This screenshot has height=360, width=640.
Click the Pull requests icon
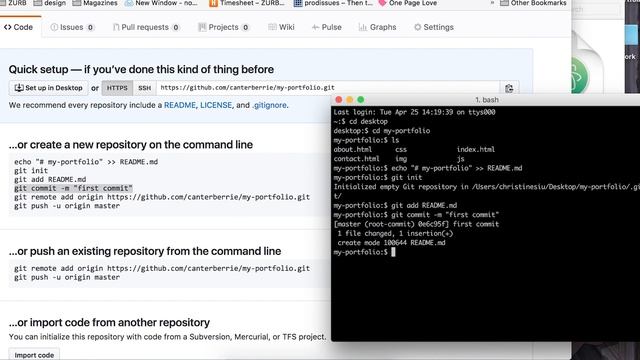click(116, 27)
